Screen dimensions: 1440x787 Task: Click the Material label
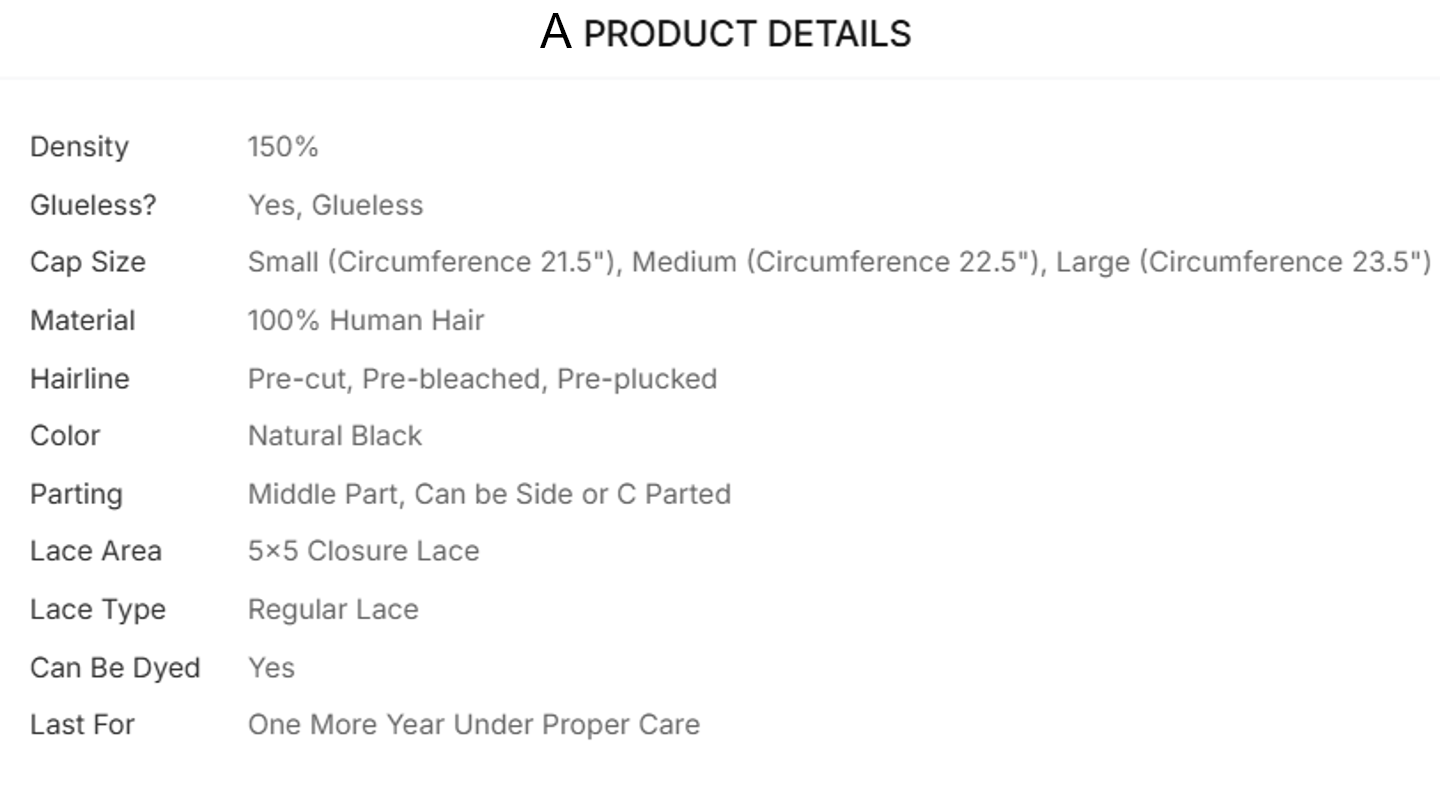pyautogui.click(x=82, y=320)
